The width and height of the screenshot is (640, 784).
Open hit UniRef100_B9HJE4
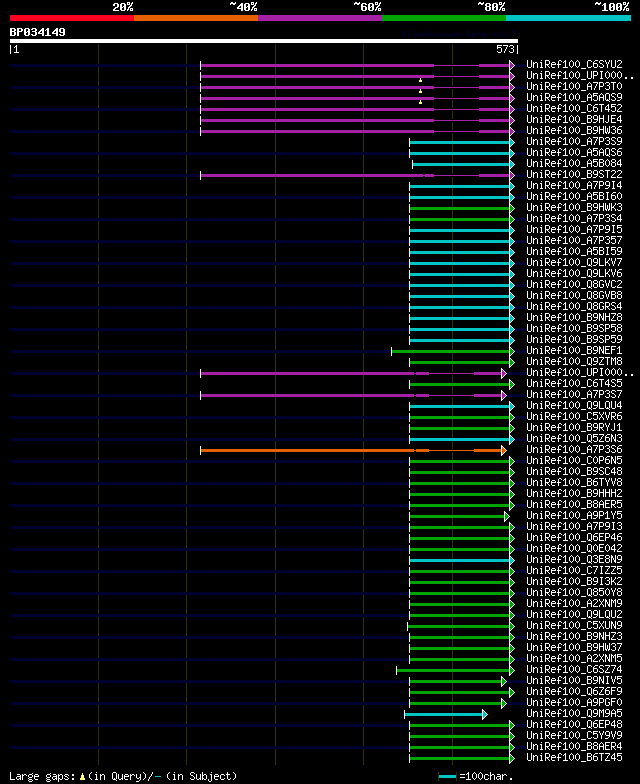(574, 120)
